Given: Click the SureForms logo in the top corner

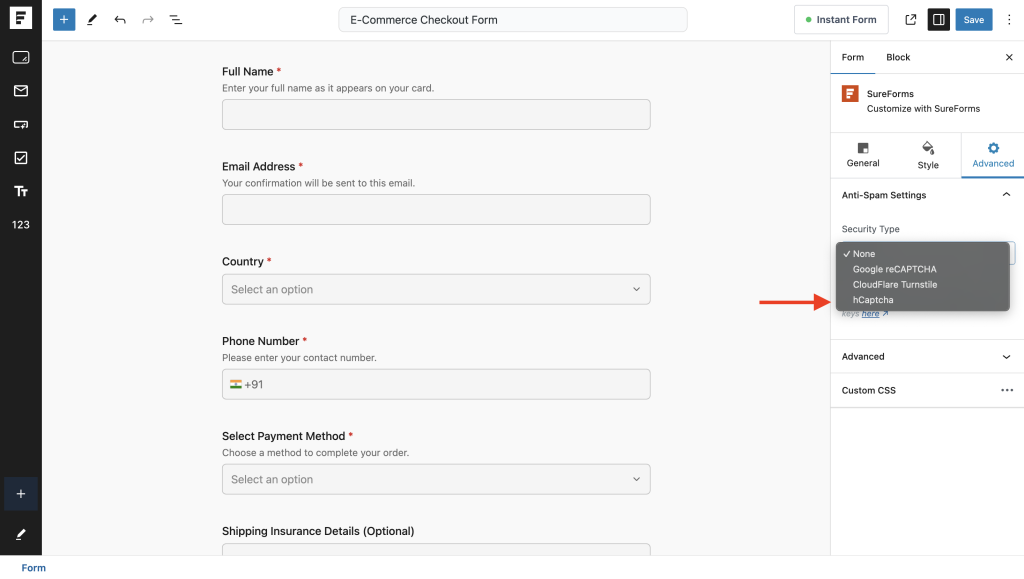Looking at the screenshot, I should [x=20, y=17].
